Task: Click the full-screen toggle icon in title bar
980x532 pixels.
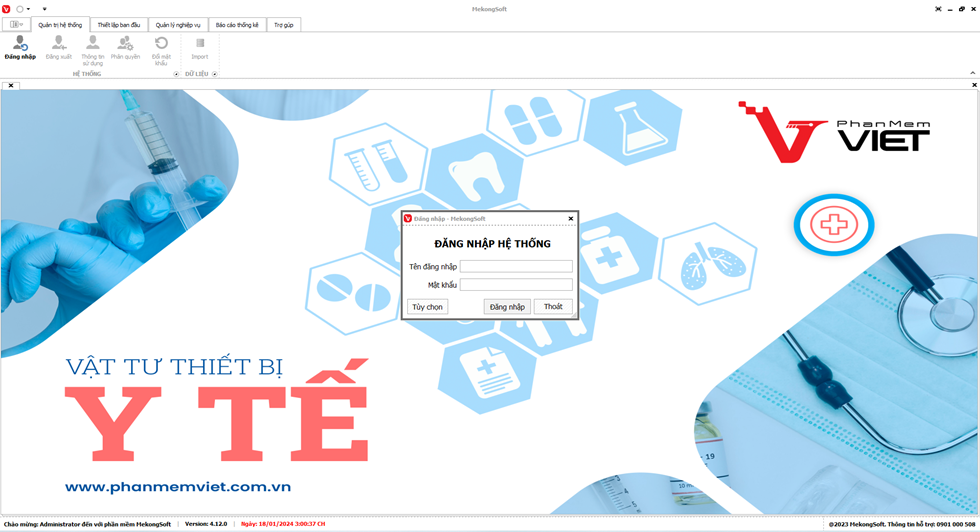Action: 938,9
